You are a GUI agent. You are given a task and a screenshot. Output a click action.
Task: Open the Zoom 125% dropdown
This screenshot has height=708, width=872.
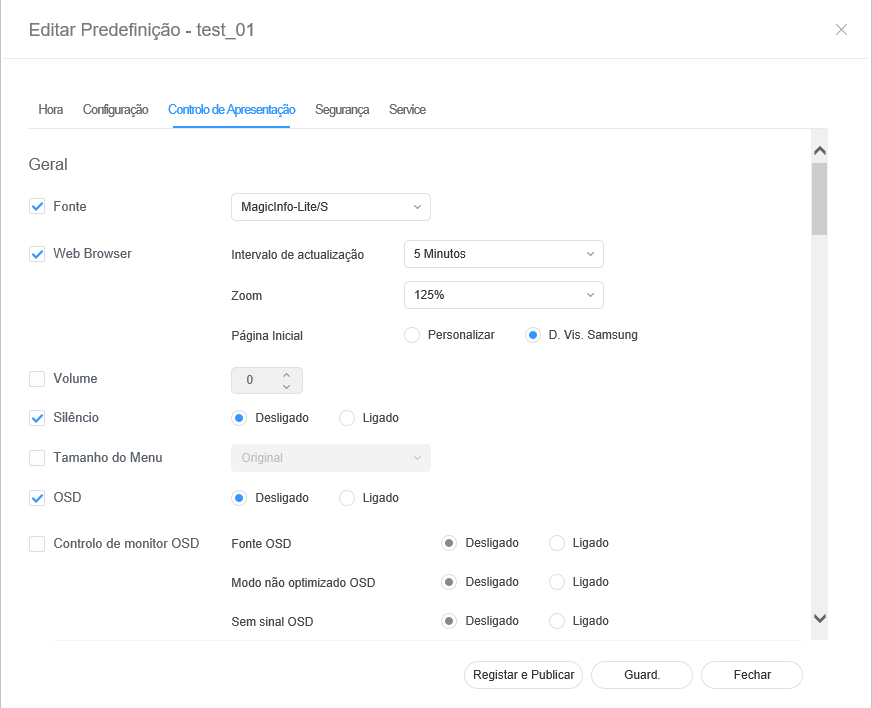[503, 295]
